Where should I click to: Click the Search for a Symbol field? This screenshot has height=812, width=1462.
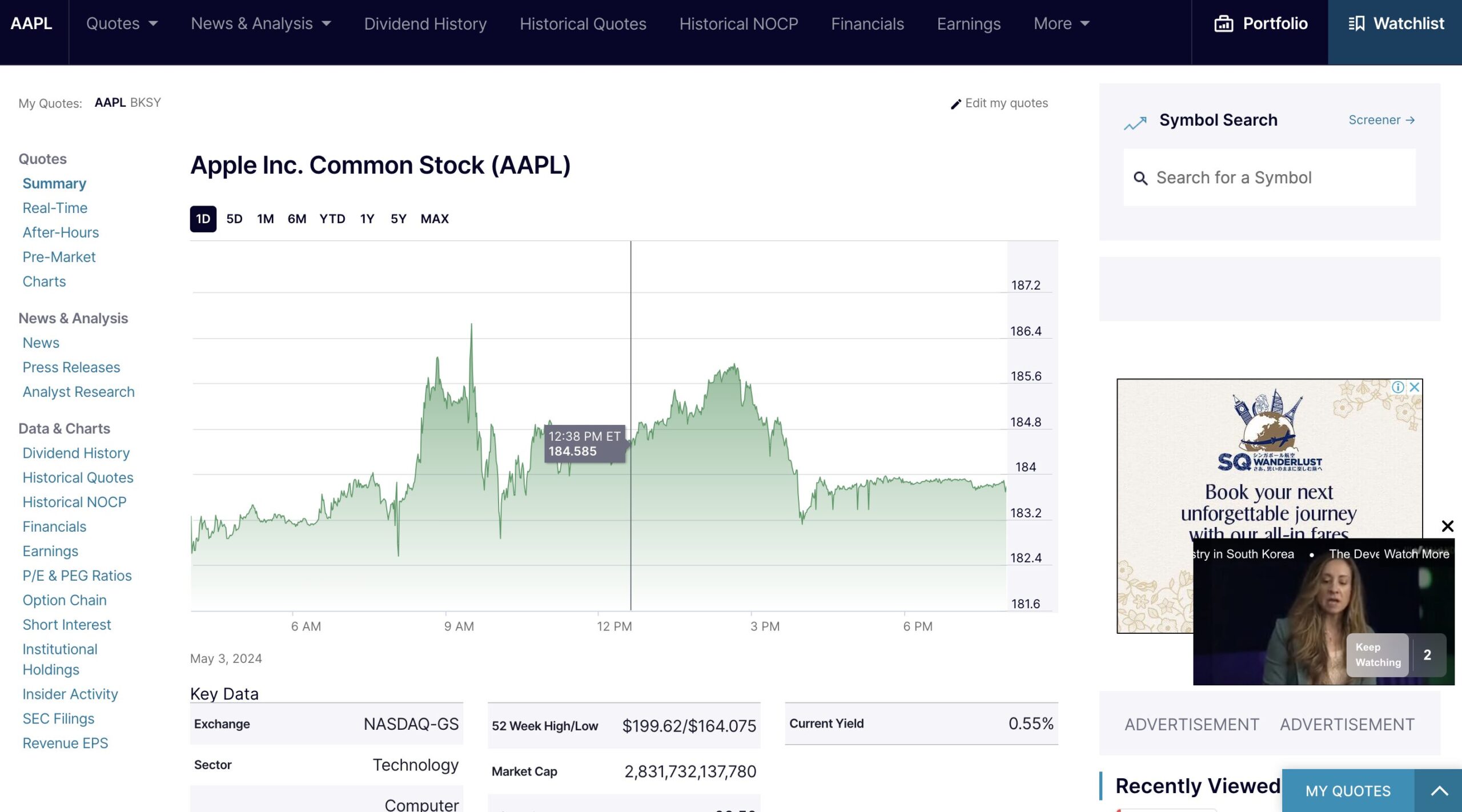(1270, 178)
